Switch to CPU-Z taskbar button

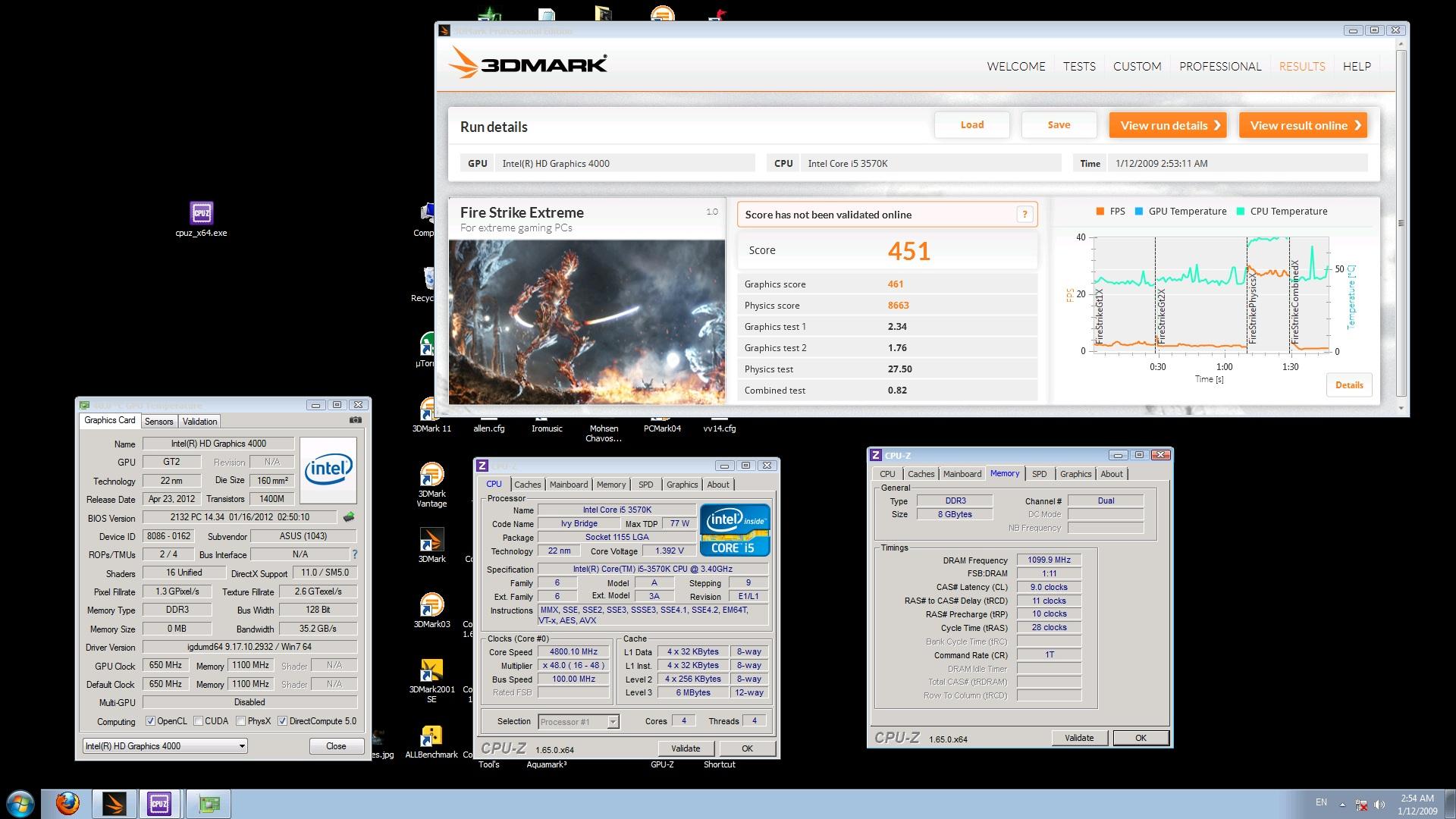(159, 803)
